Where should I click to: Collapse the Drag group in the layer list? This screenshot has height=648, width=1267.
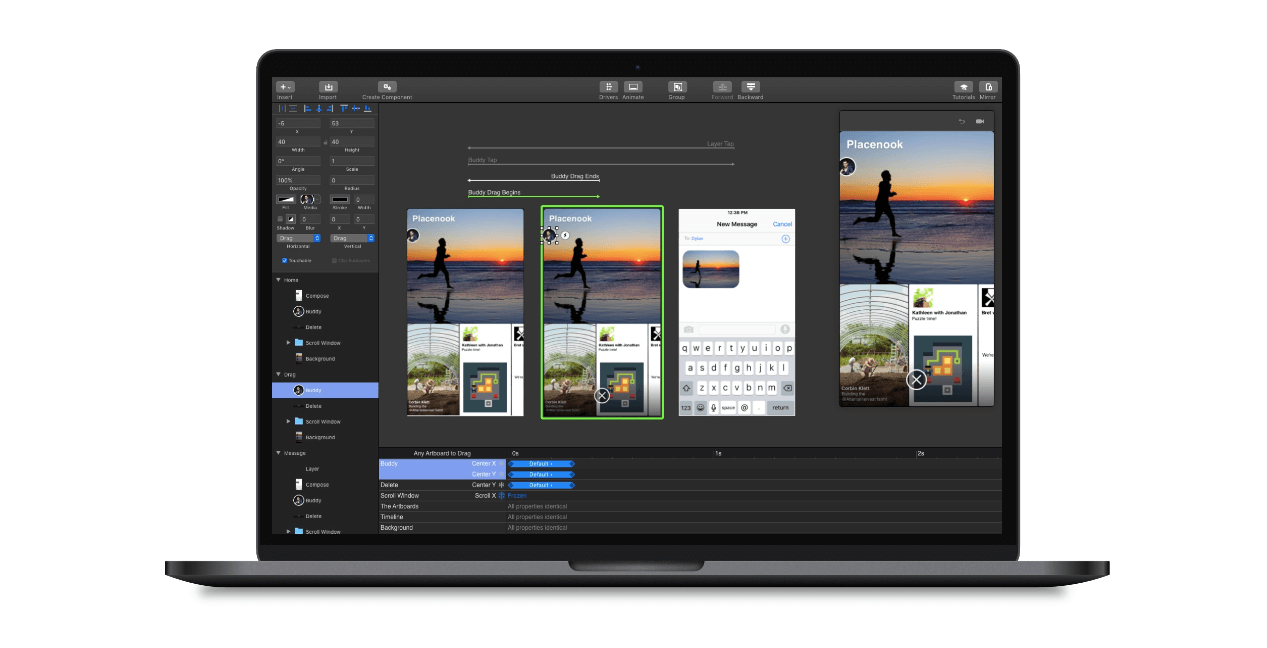coord(279,374)
